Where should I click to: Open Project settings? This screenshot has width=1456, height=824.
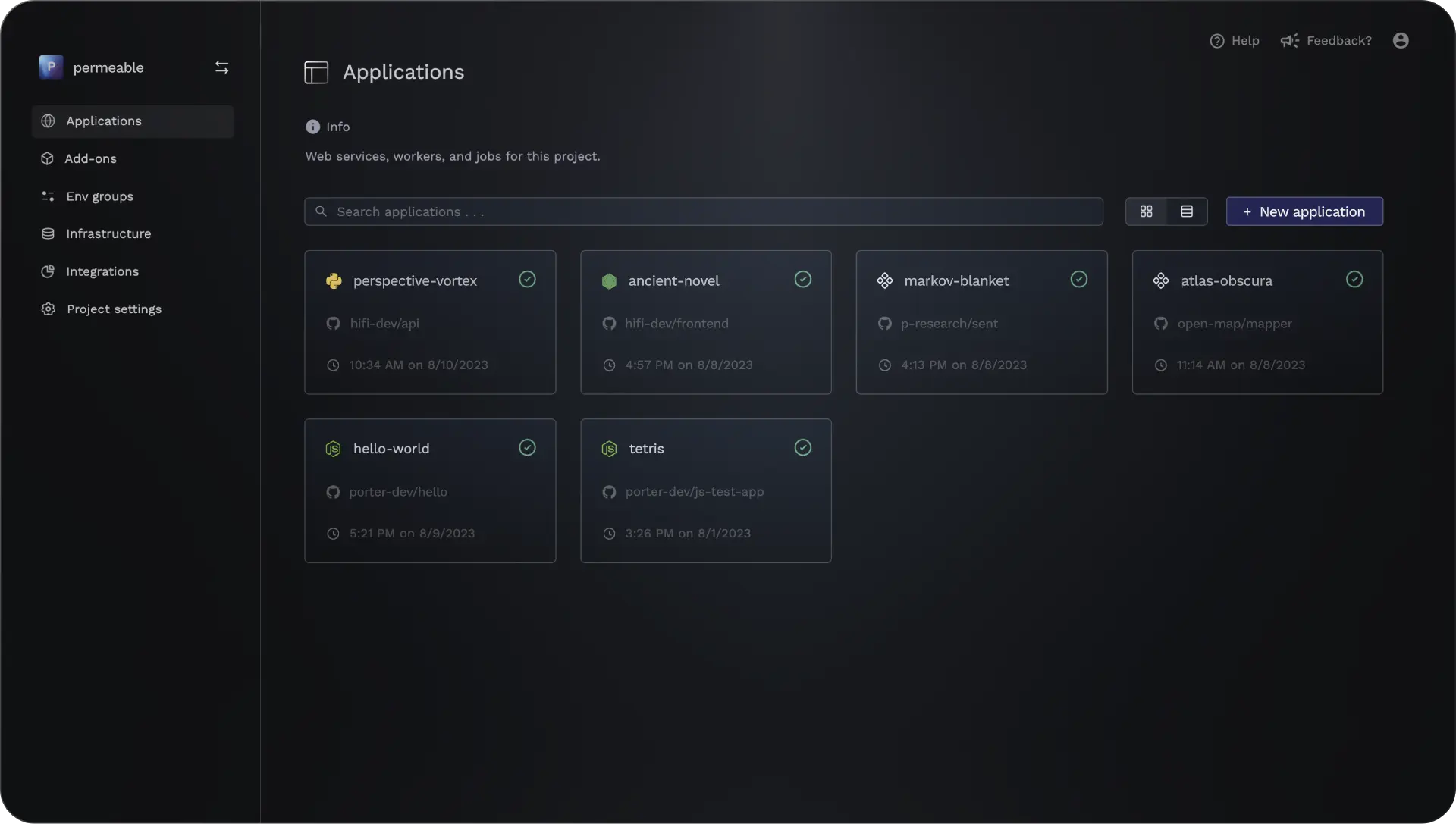point(114,309)
